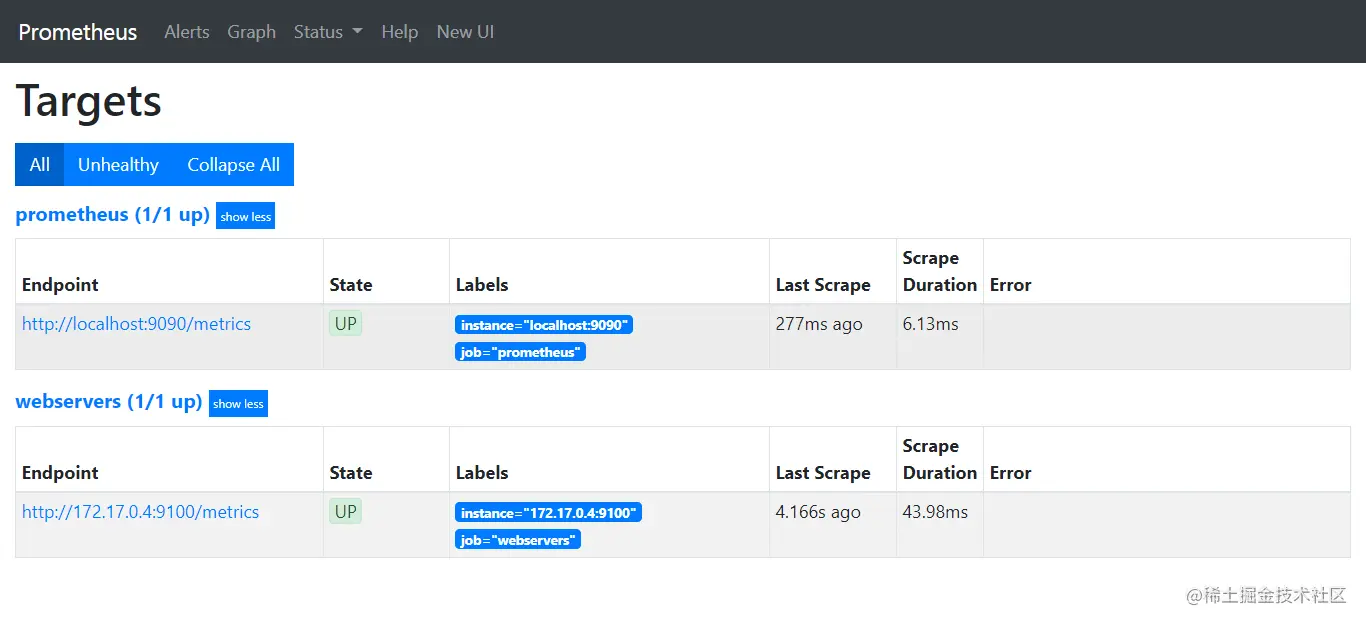Open the webservers (1/1 up) job heading

(x=109, y=402)
